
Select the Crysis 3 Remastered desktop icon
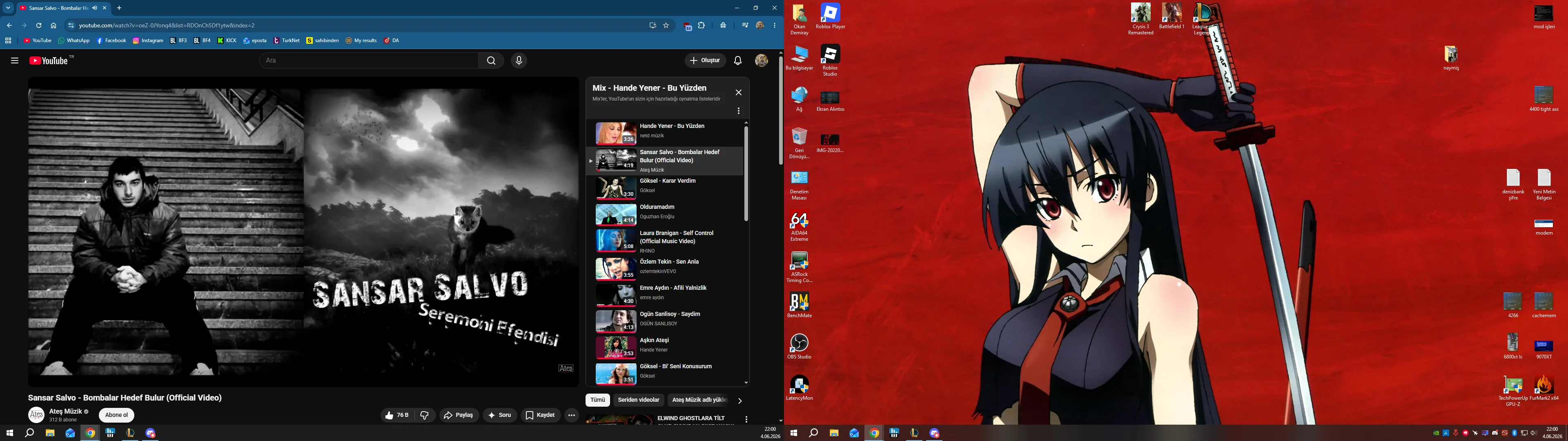click(x=1141, y=19)
